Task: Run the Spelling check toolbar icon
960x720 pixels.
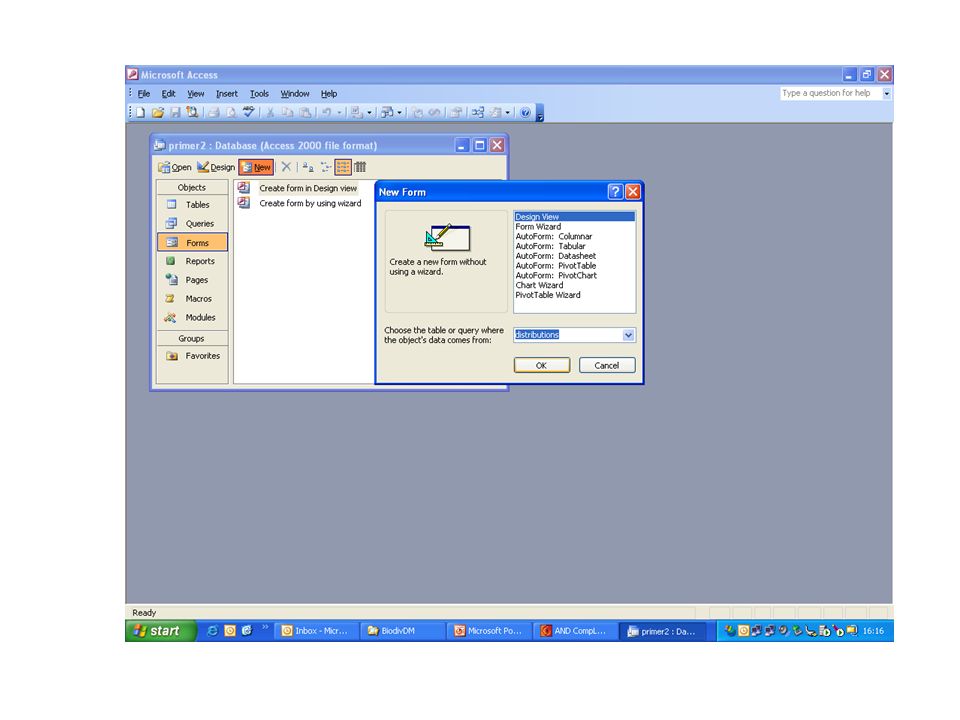Action: [249, 111]
